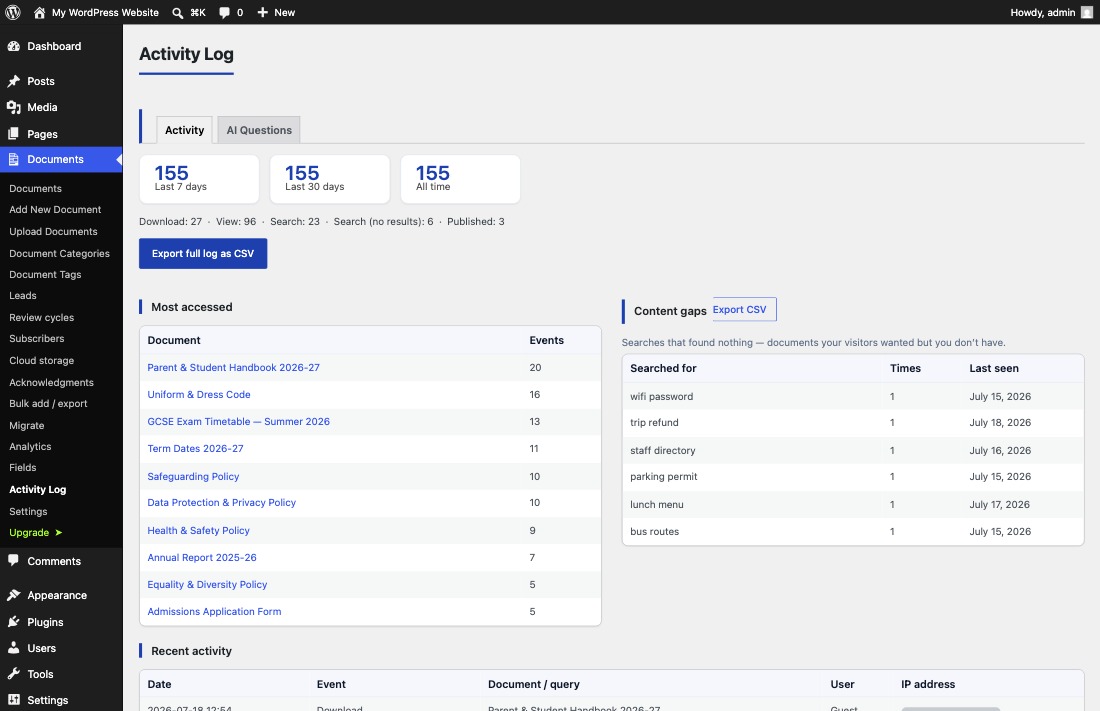Click the Dashboard gauge icon
Image resolution: width=1100 pixels, height=711 pixels.
tap(13, 46)
